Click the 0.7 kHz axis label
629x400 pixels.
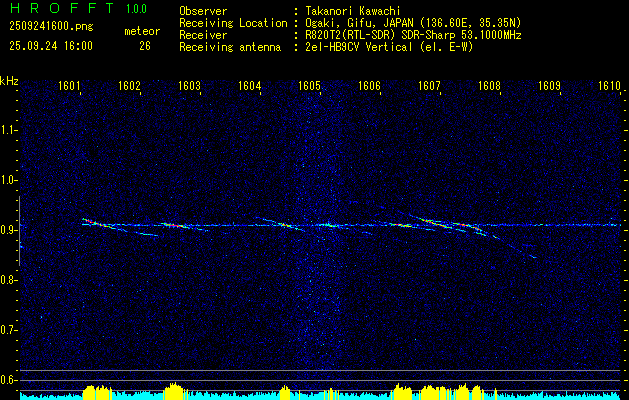[8, 330]
